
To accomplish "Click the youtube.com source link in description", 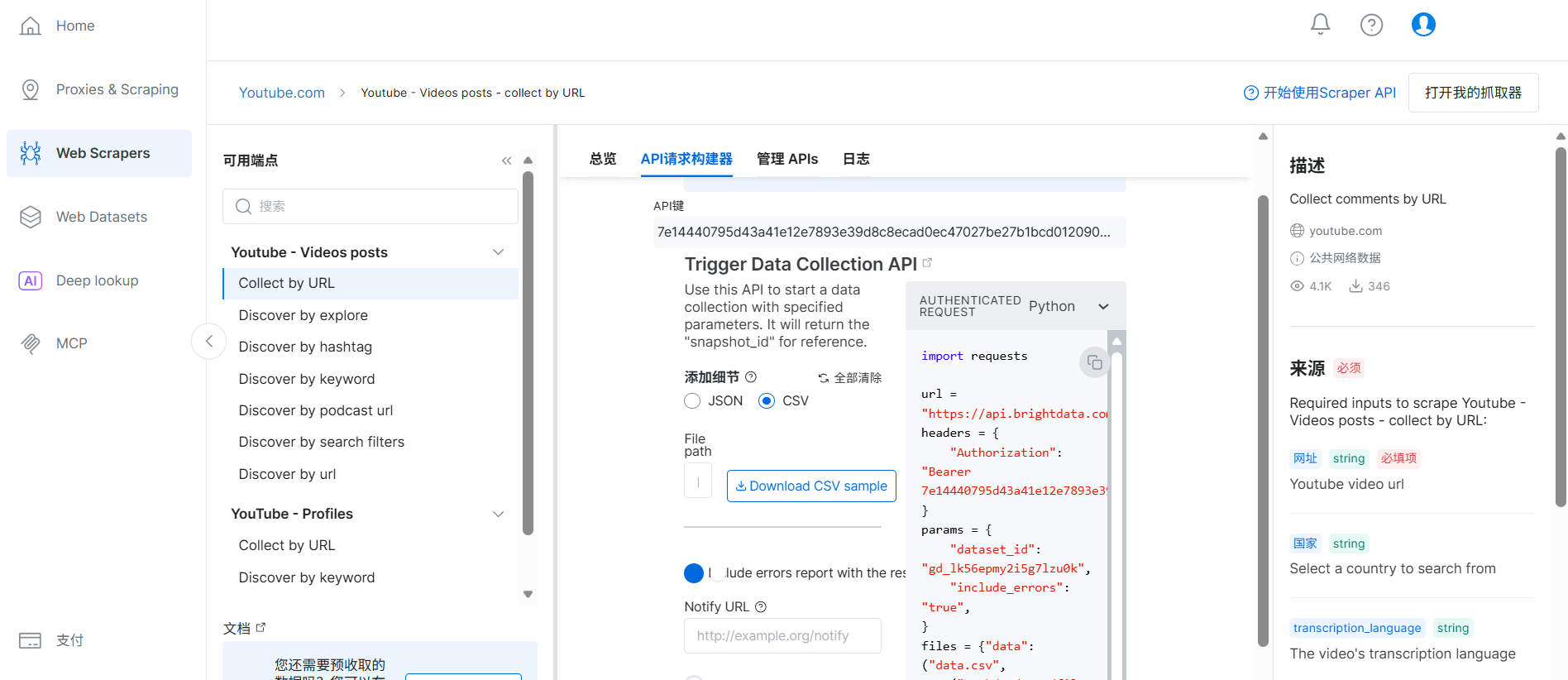I will pos(1346,231).
